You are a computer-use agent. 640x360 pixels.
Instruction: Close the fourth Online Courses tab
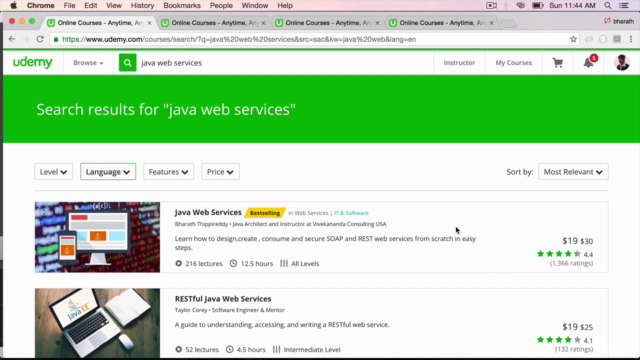(491, 23)
